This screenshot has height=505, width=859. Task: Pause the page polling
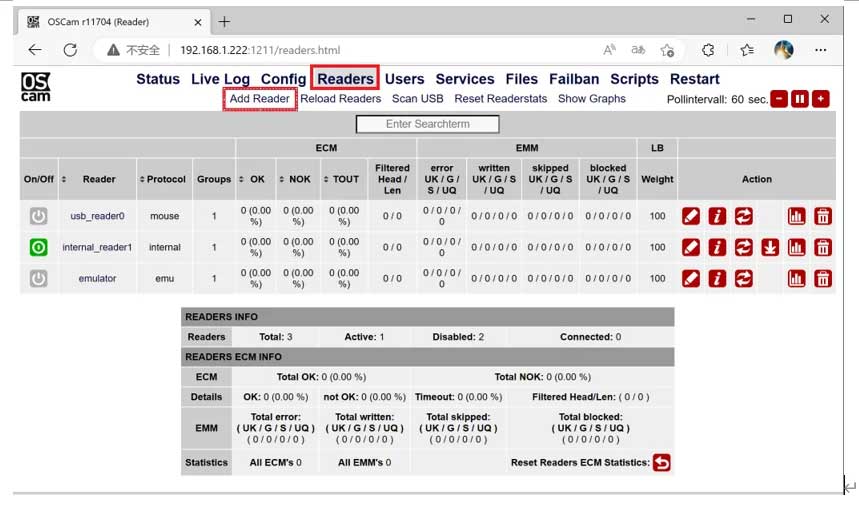pos(800,99)
